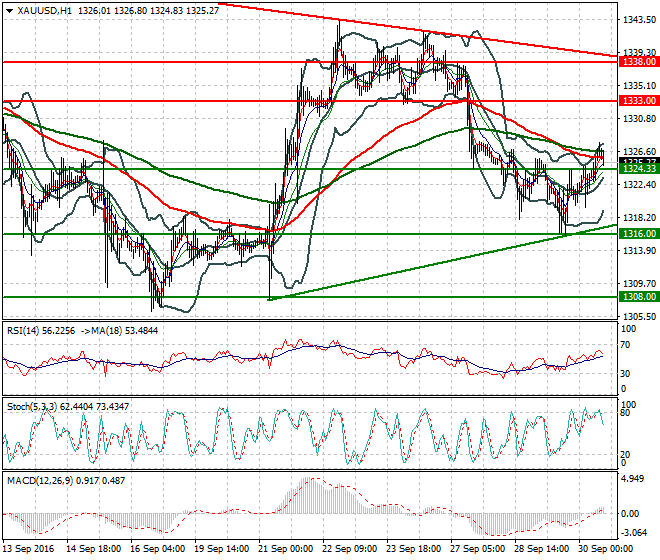
Task: Select the red 1333.00 resistance label
Action: coord(639,101)
